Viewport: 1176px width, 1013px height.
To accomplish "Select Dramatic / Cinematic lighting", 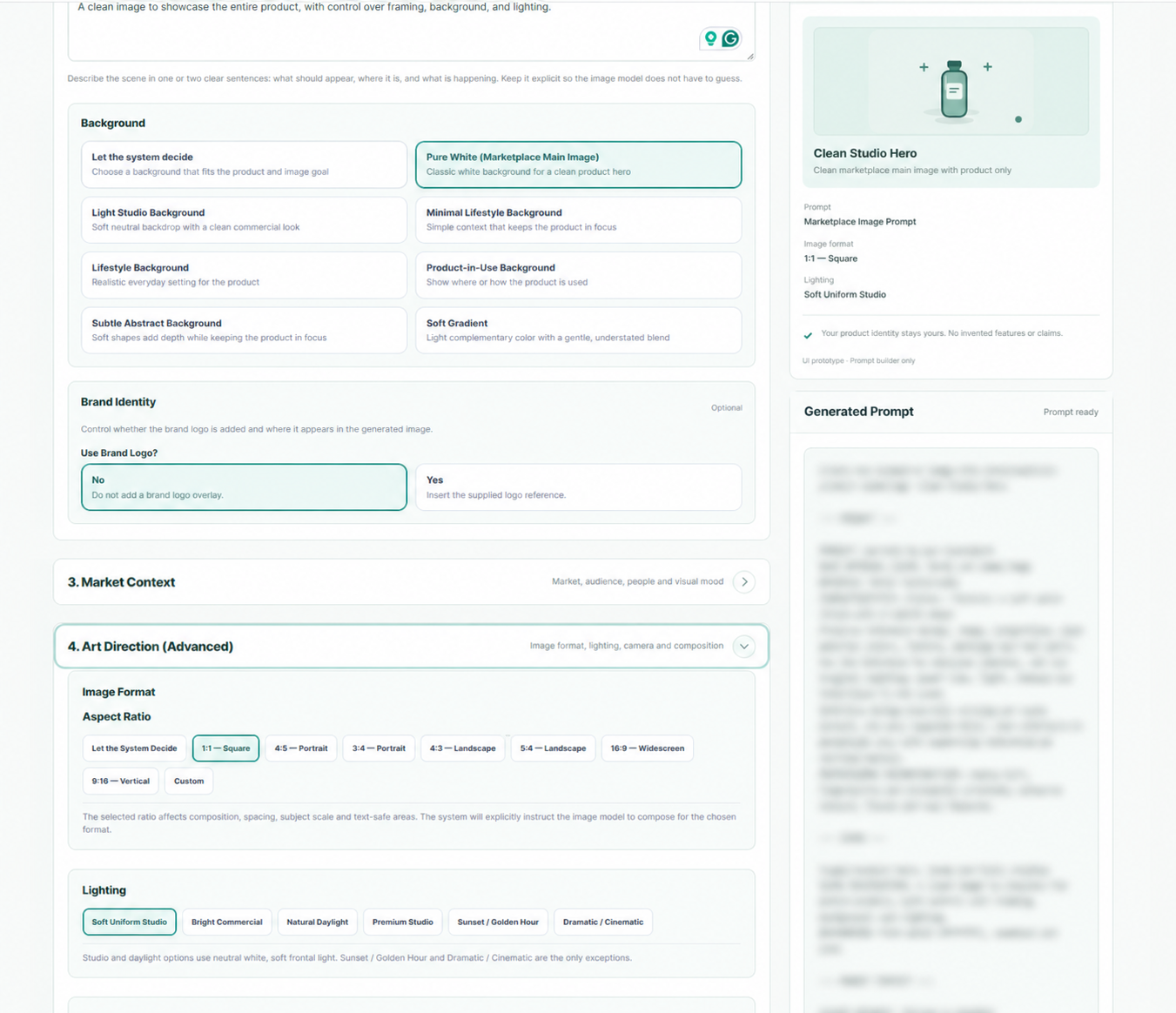I will click(603, 922).
